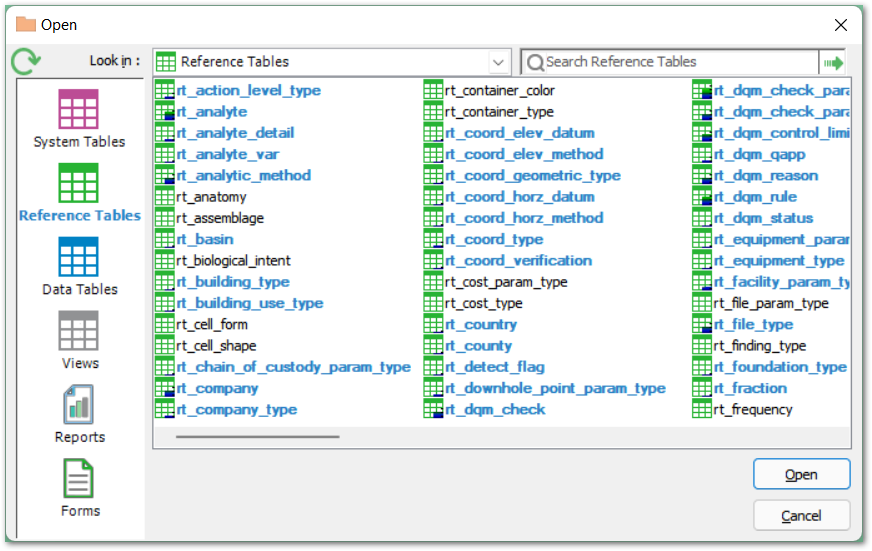Select rt_analyte_detail table name
The height and width of the screenshot is (551, 872).
click(x=235, y=133)
